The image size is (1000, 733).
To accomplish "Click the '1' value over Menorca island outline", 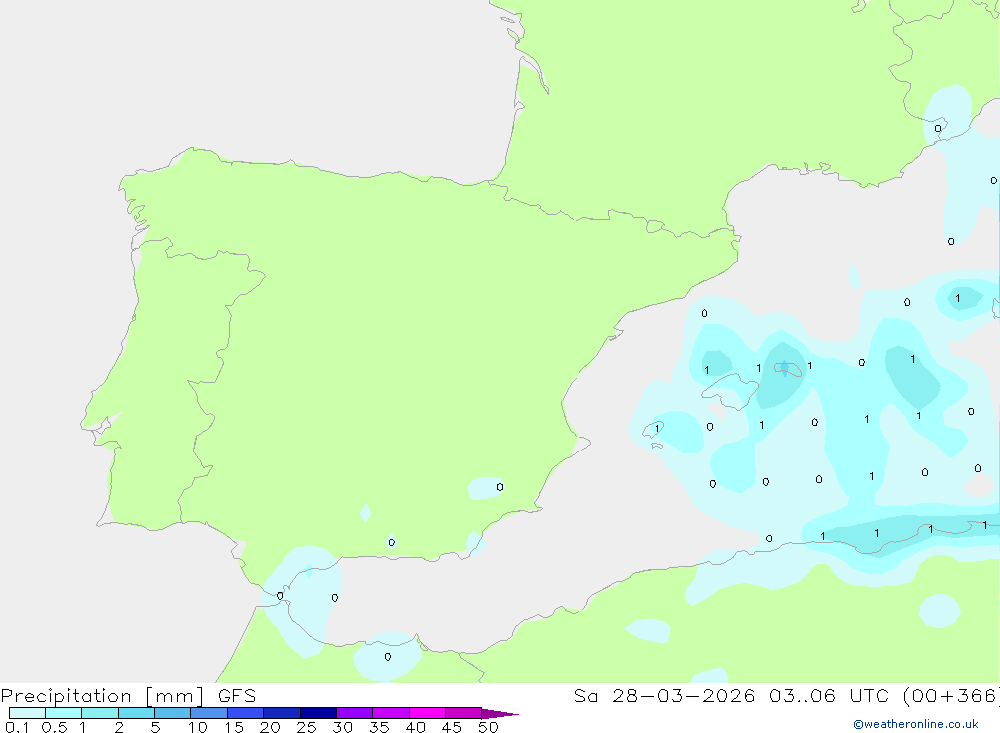I will click(x=809, y=366).
